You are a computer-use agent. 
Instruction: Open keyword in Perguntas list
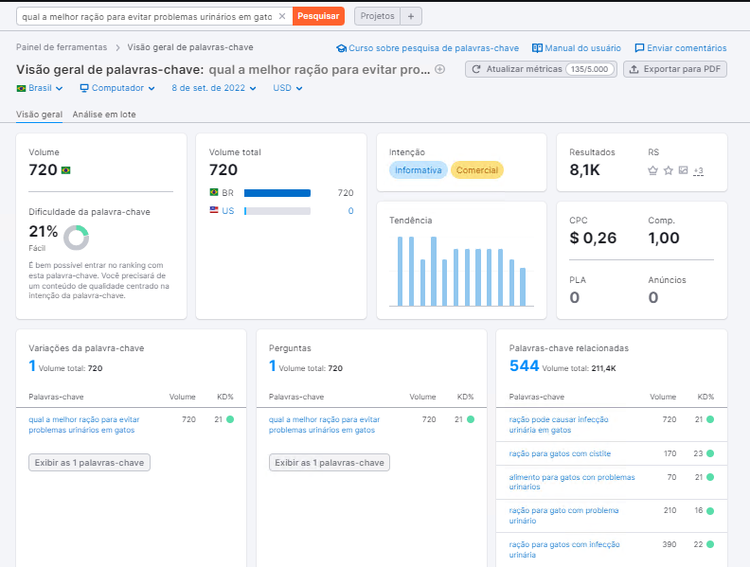tap(324, 425)
